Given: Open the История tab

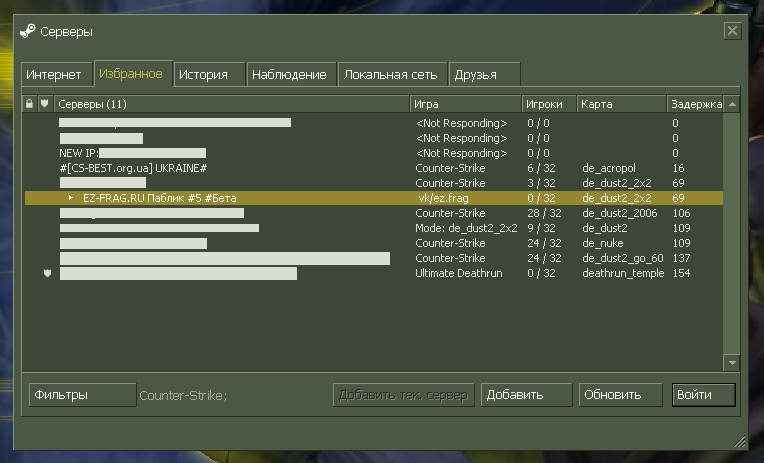Looking at the screenshot, I should click(x=209, y=75).
